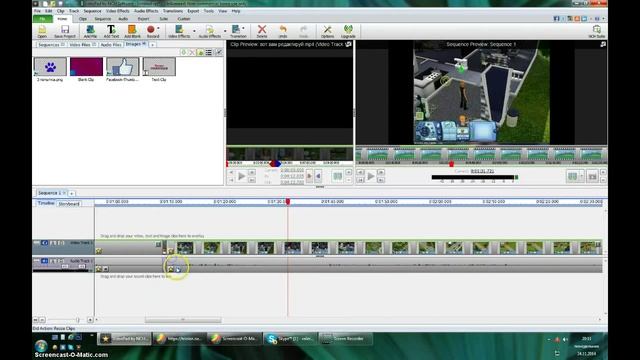This screenshot has height=360, width=640.
Task: Click the effects star on the audio clip
Action: click(x=171, y=269)
